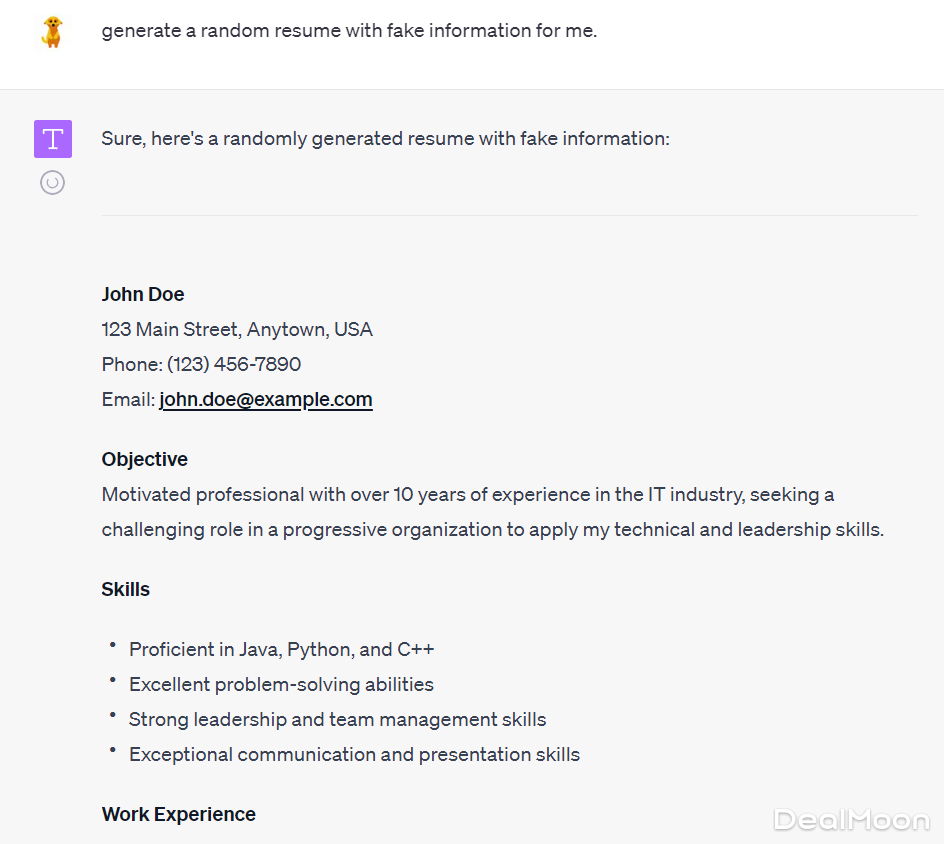Click the user prompt text about fake resume

pyautogui.click(x=348, y=31)
